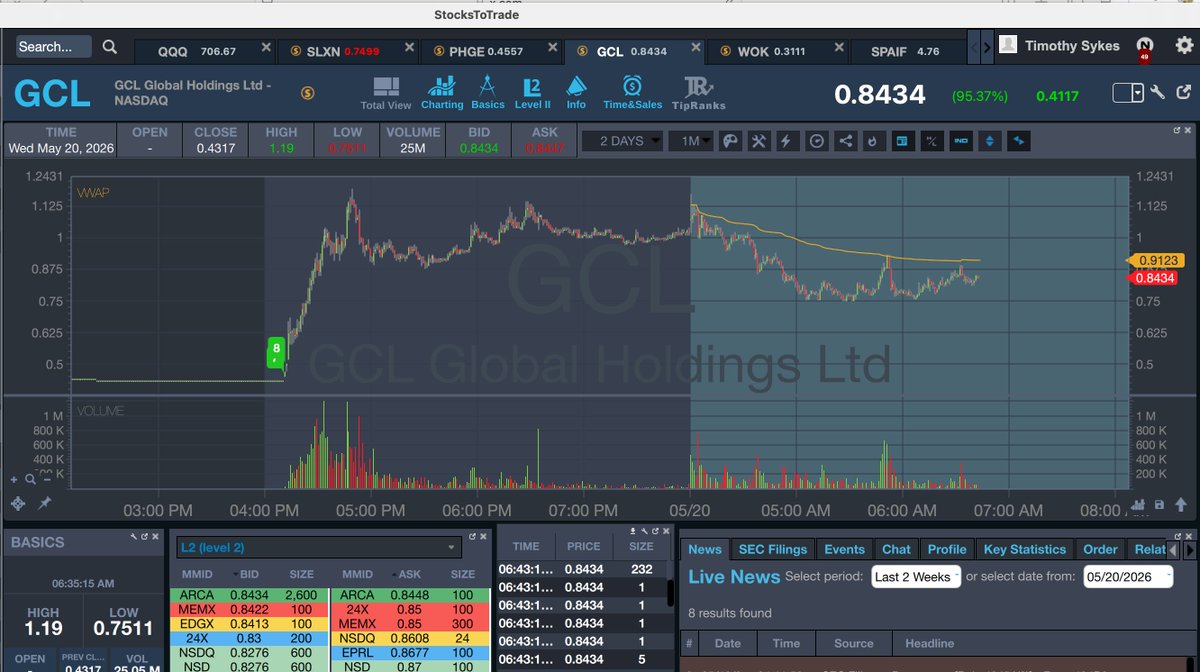Switch to the PHGE symbol tab
The width and height of the screenshot is (1200, 672).
coord(487,51)
